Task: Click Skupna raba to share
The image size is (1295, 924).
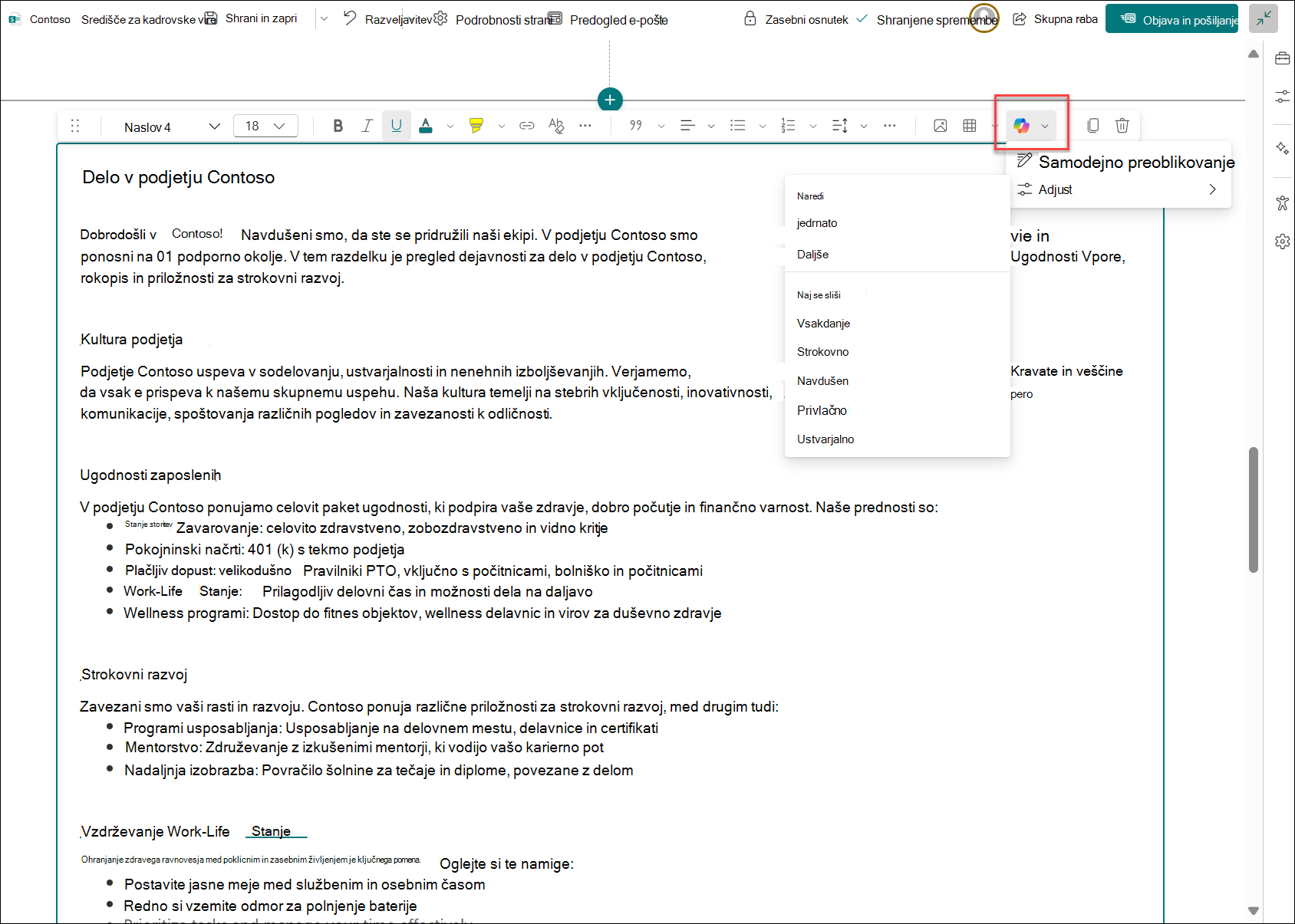Action: [1056, 19]
